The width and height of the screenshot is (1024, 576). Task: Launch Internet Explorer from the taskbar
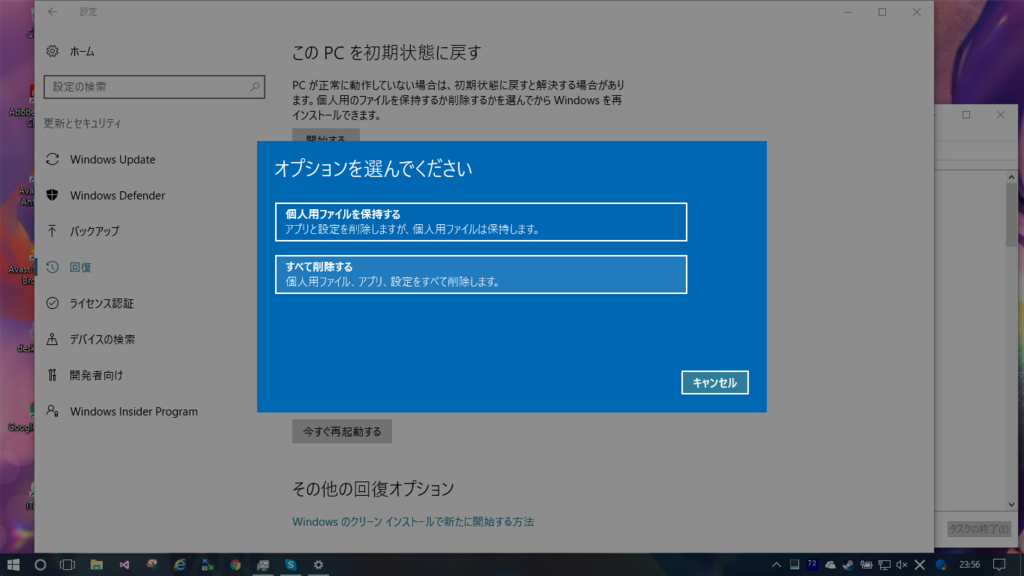(180, 565)
